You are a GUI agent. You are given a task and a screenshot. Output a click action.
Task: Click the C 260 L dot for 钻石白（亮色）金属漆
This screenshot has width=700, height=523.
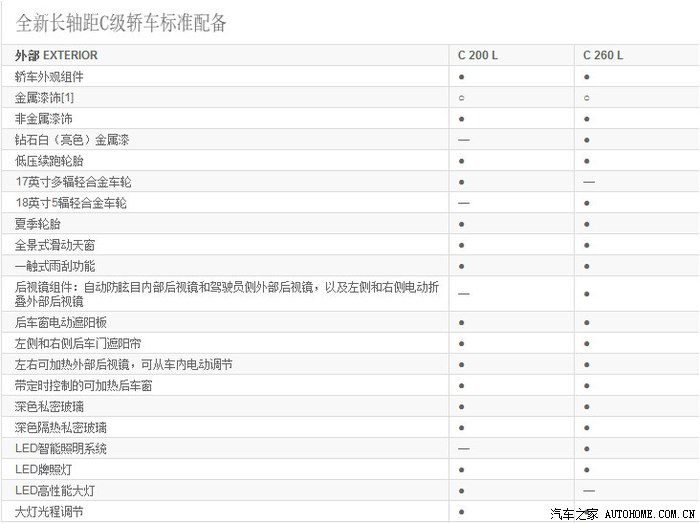click(587, 140)
